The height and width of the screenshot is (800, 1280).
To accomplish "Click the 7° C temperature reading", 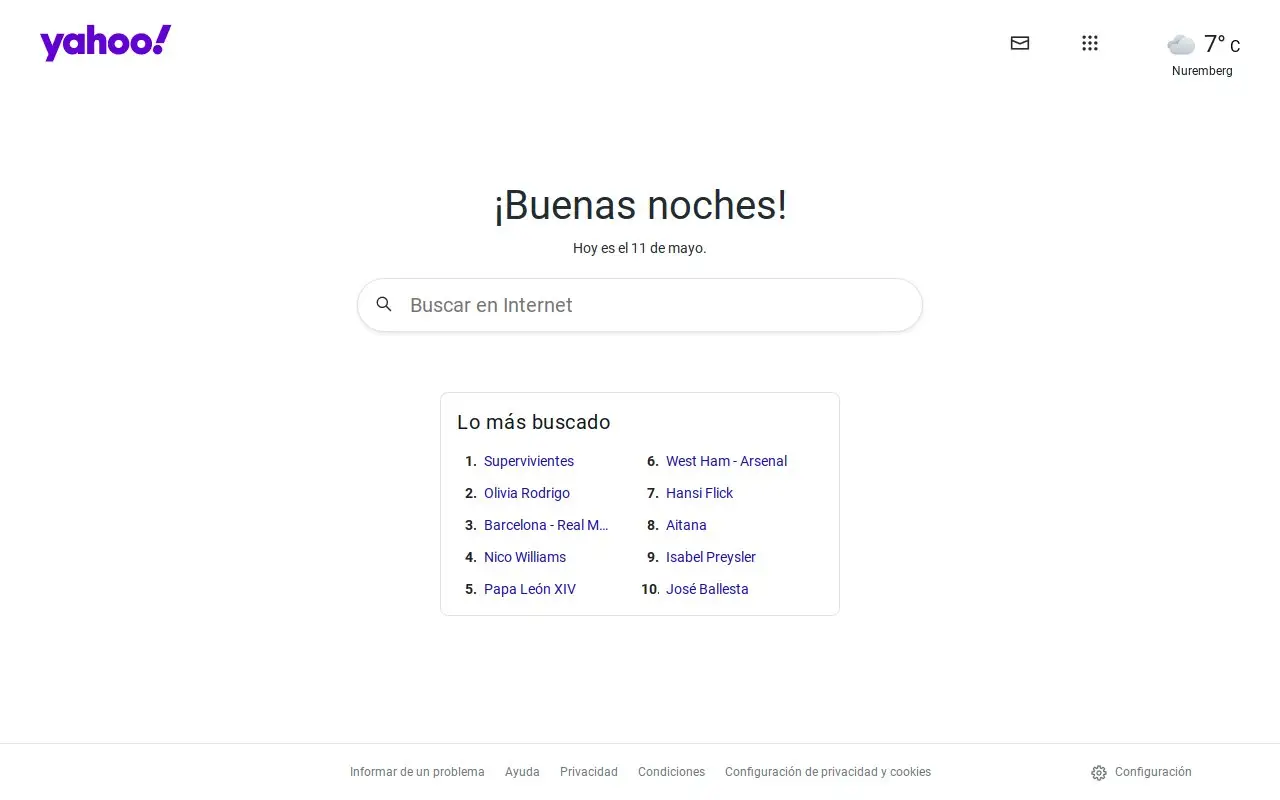I will pos(1222,44).
